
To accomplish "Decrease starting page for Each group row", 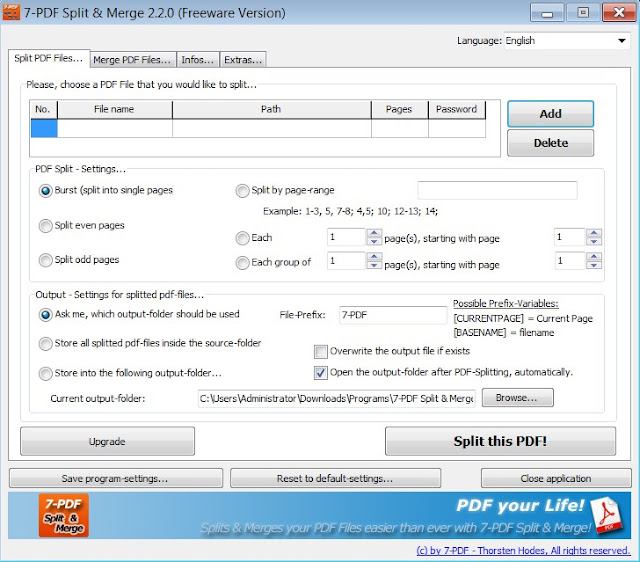I will point(594,265).
